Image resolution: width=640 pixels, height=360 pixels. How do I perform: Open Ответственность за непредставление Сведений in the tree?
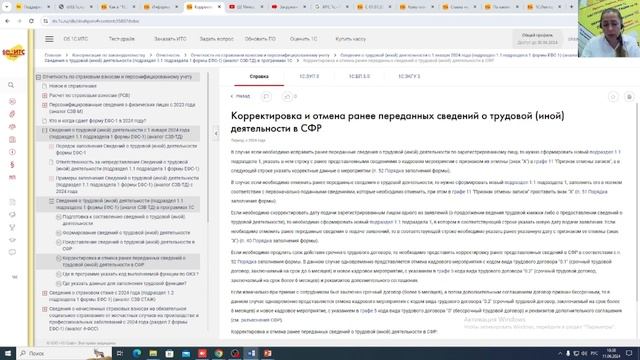coord(127,165)
